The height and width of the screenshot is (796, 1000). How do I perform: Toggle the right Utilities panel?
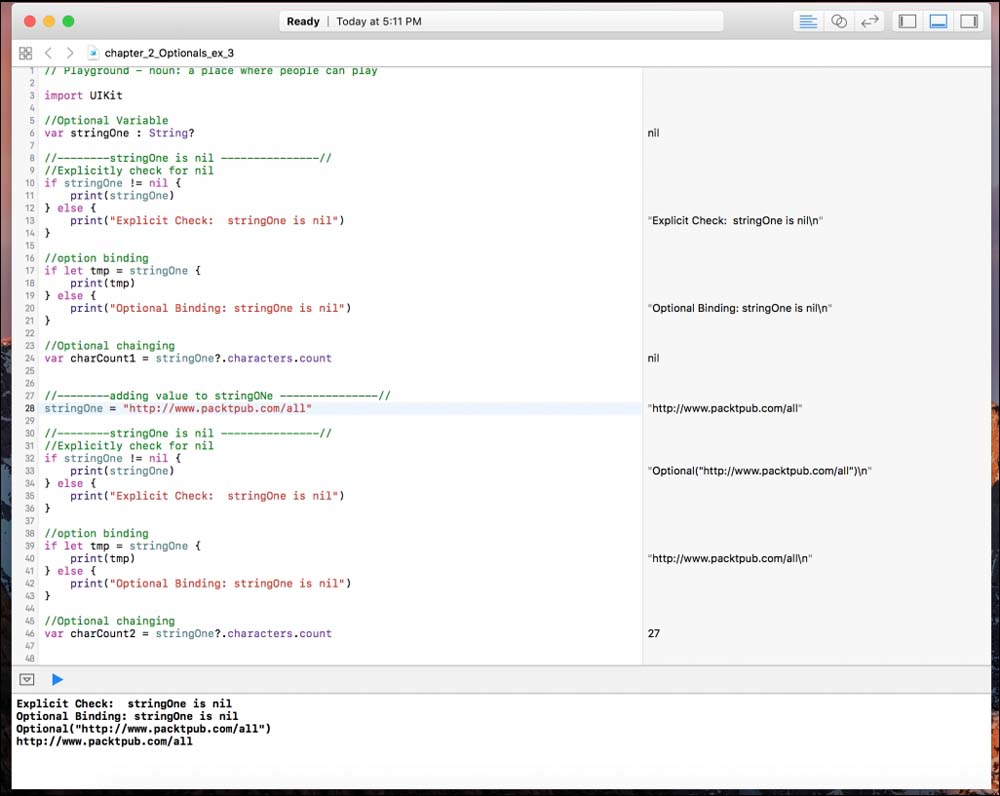pyautogui.click(x=969, y=21)
